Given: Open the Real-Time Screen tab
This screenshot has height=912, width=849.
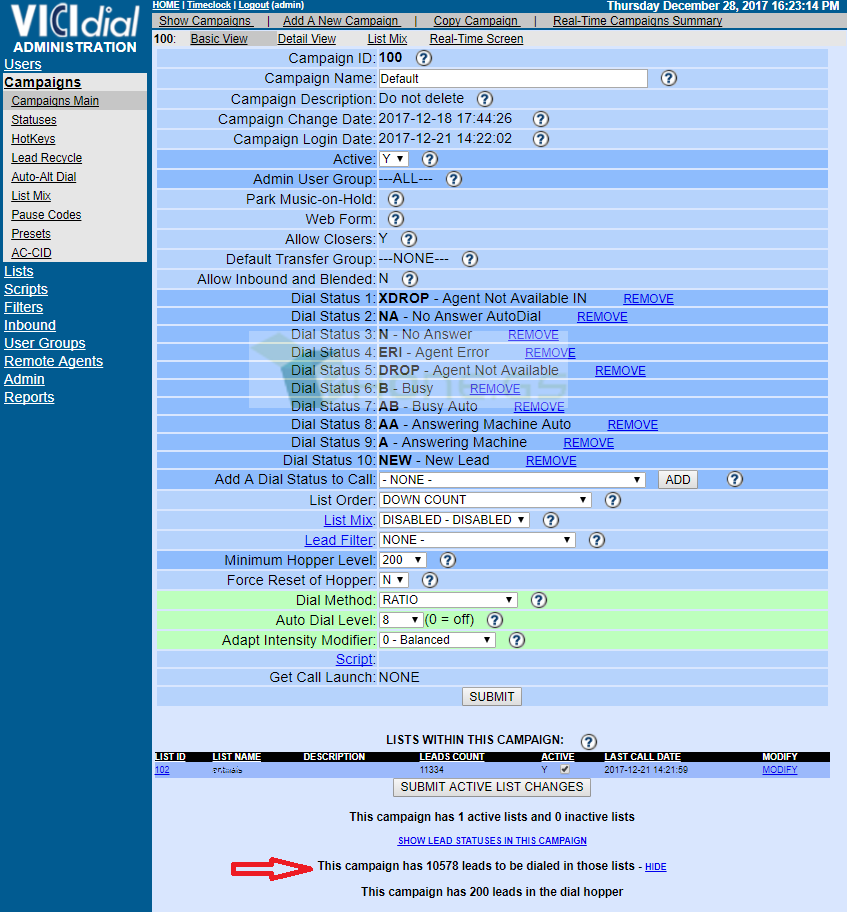Looking at the screenshot, I should (476, 39).
